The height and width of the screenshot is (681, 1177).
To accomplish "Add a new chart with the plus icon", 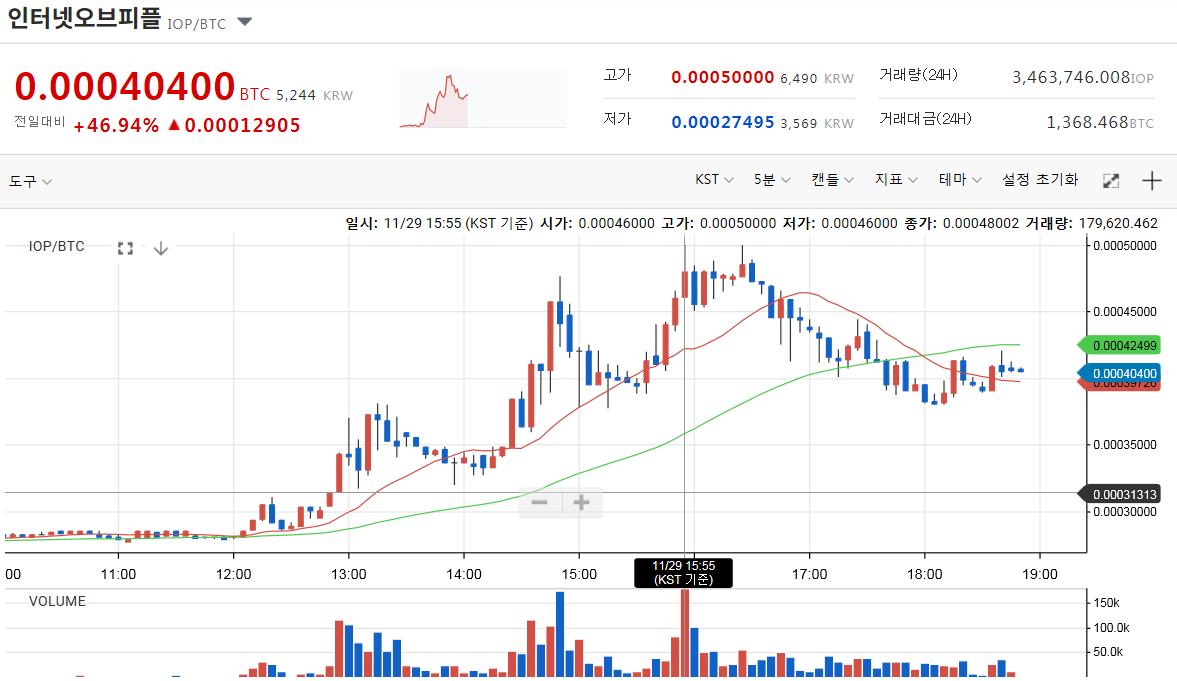I will [x=1151, y=181].
